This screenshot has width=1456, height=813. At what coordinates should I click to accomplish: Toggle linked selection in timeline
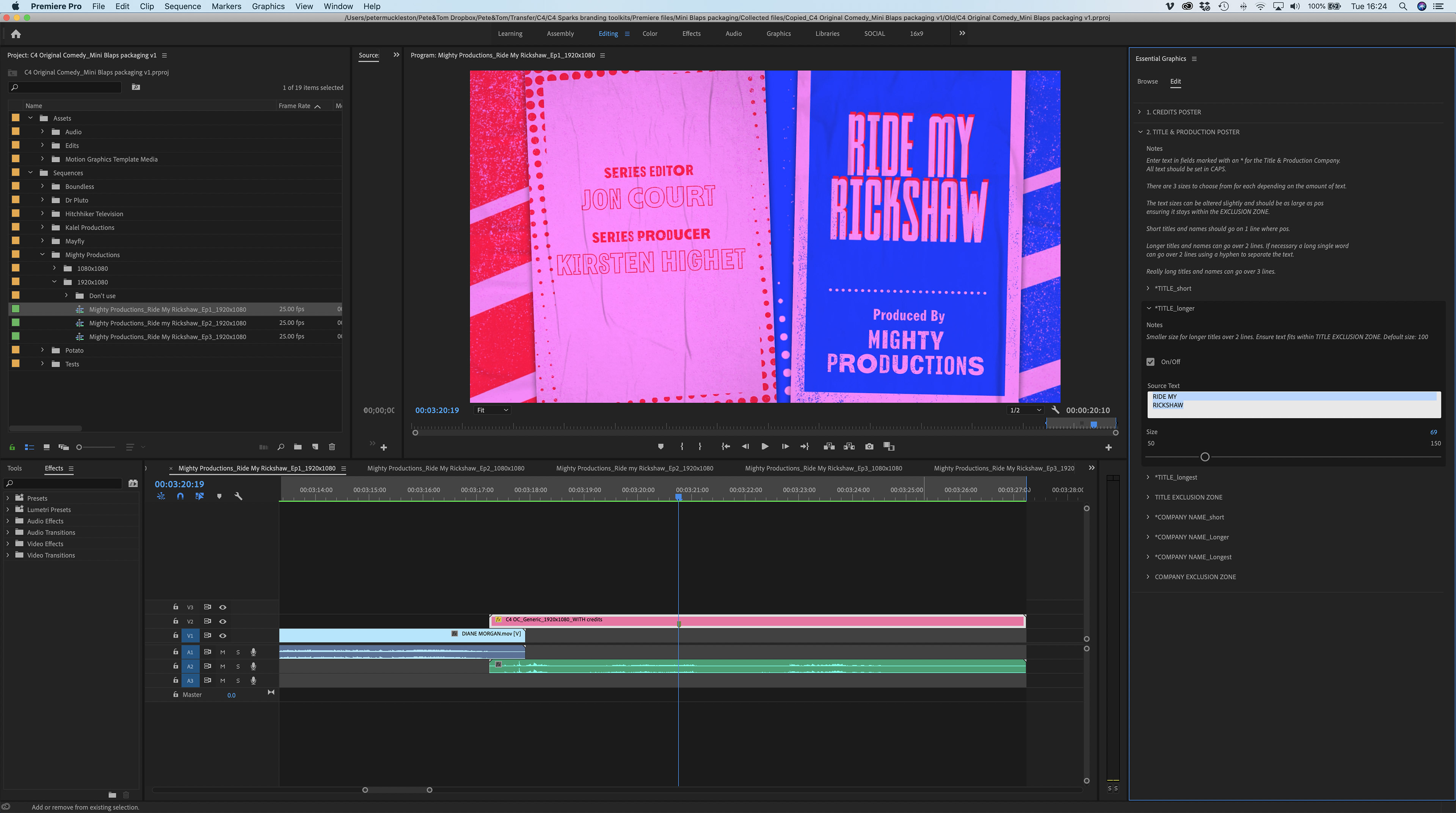199,496
